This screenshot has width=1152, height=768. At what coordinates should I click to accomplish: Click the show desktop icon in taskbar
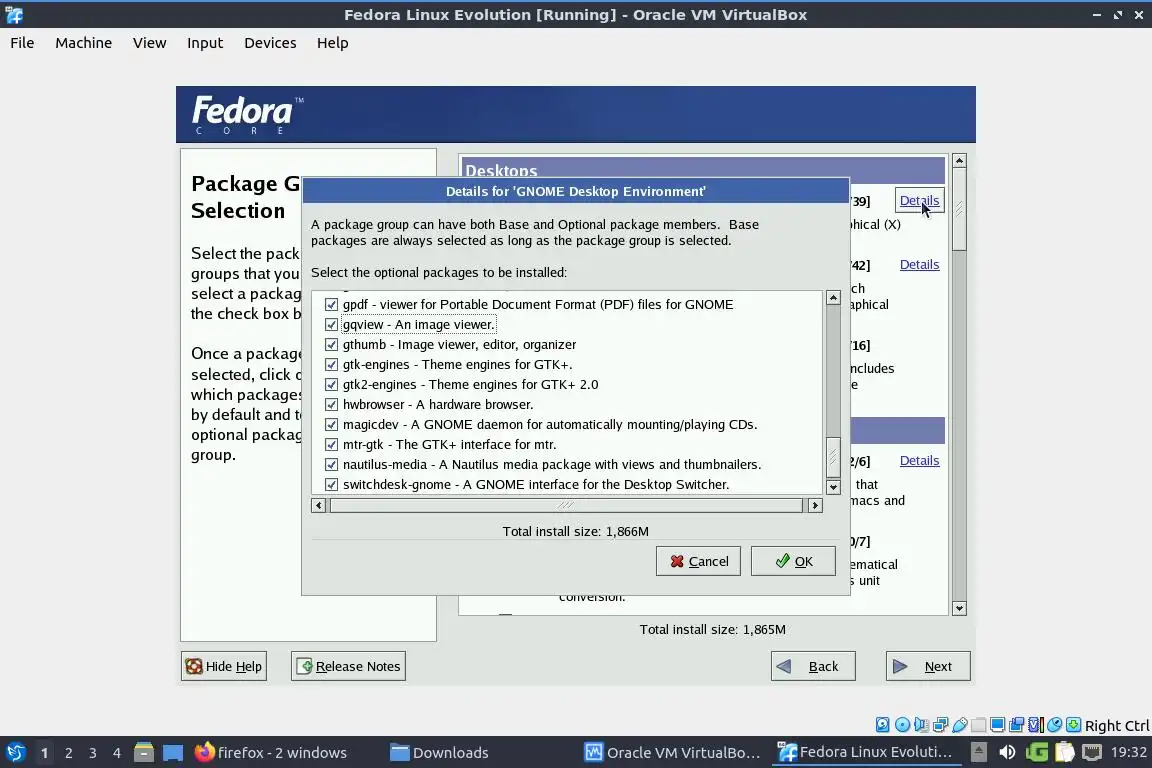coord(173,753)
